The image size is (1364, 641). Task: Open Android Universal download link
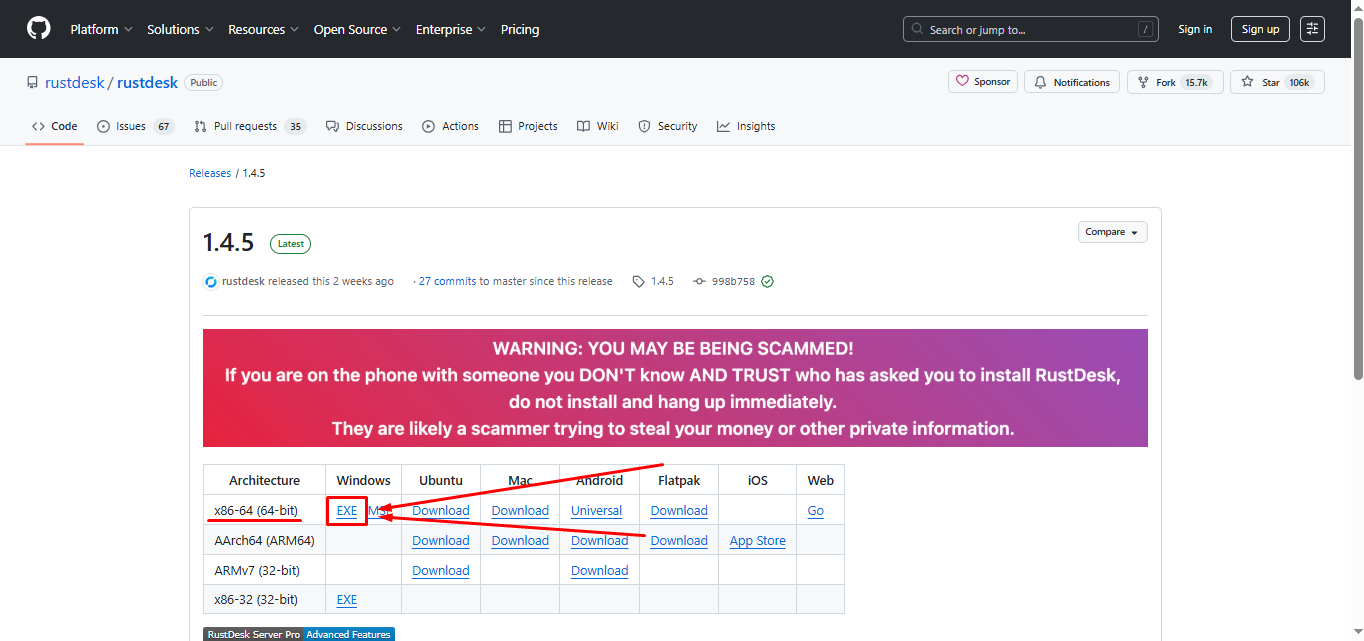(596, 511)
